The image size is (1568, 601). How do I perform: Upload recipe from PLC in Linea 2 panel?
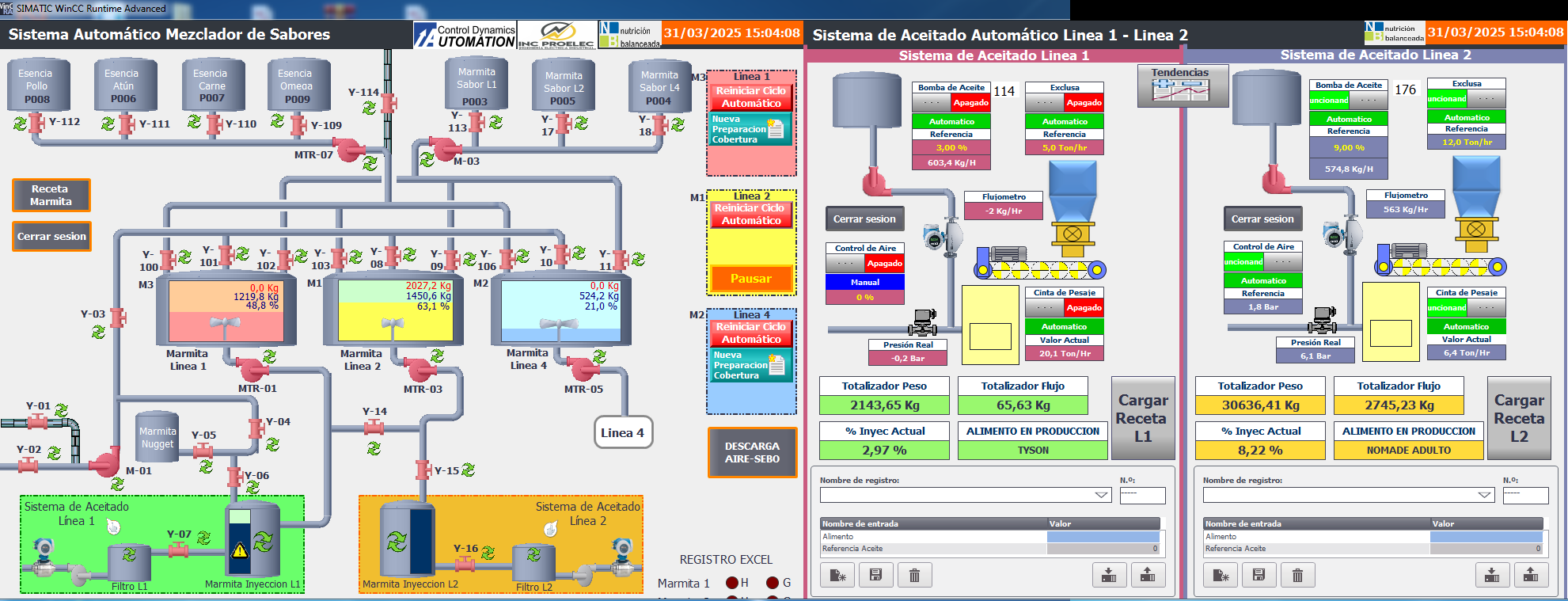[x=1531, y=575]
